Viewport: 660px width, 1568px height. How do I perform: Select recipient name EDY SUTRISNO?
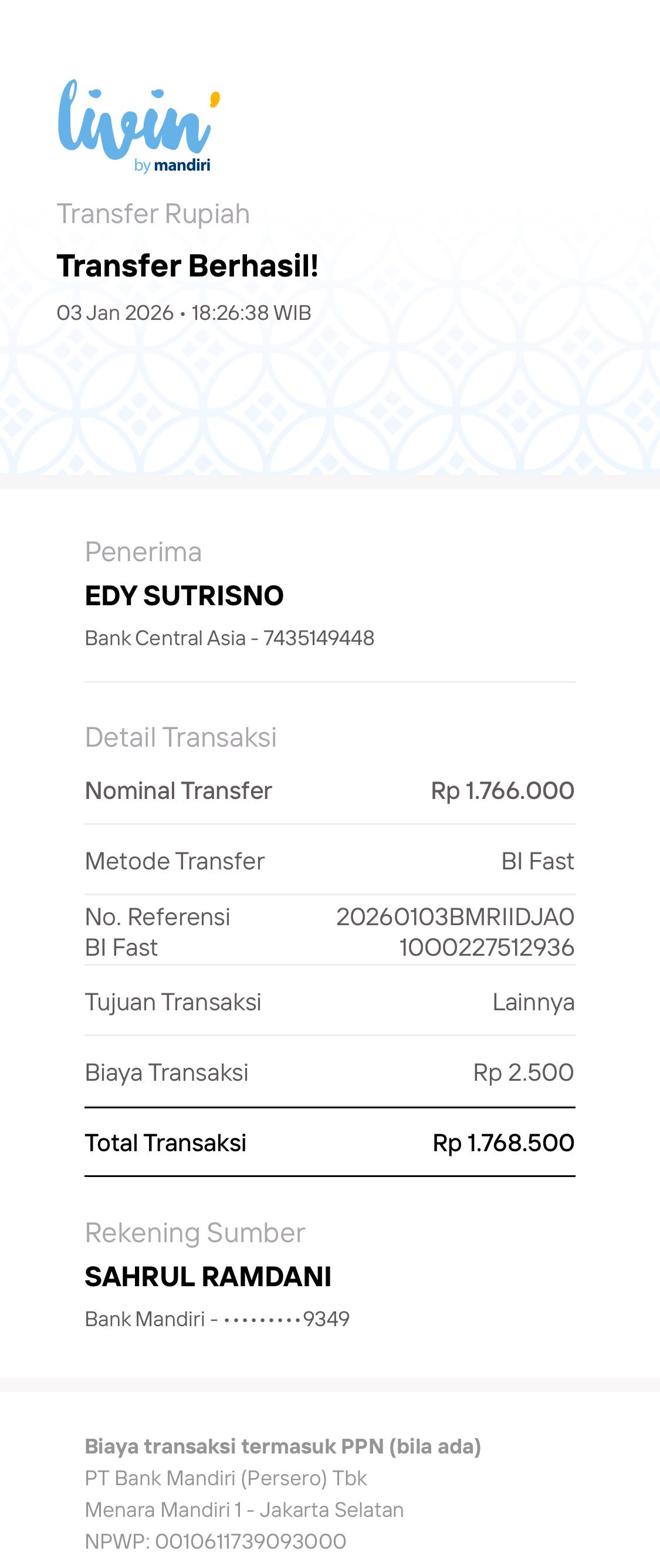pyautogui.click(x=184, y=595)
